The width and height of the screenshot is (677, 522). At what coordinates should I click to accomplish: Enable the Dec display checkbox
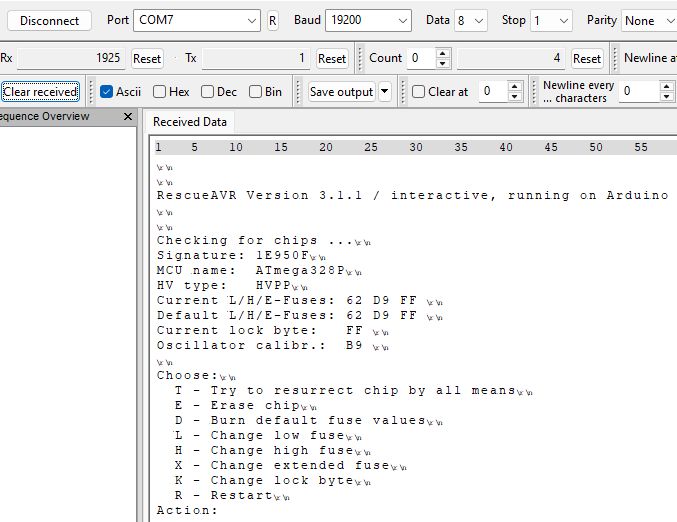[x=208, y=92]
